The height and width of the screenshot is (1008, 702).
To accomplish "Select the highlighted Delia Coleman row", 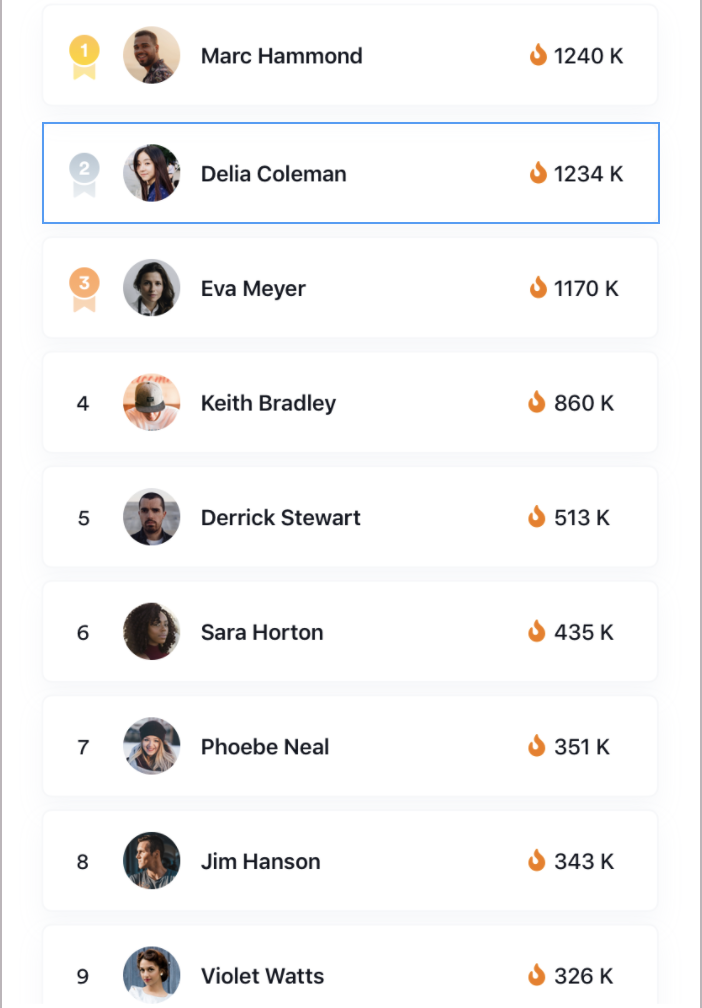I will click(351, 173).
